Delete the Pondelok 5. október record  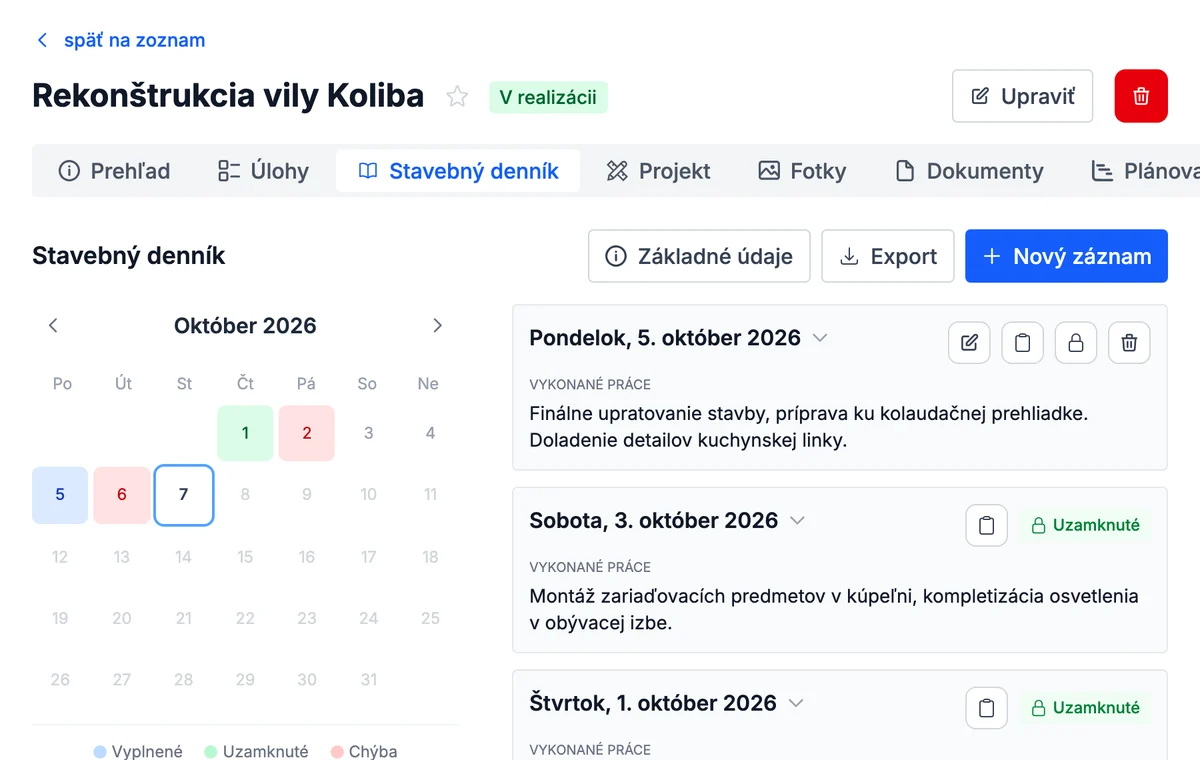coord(1129,343)
